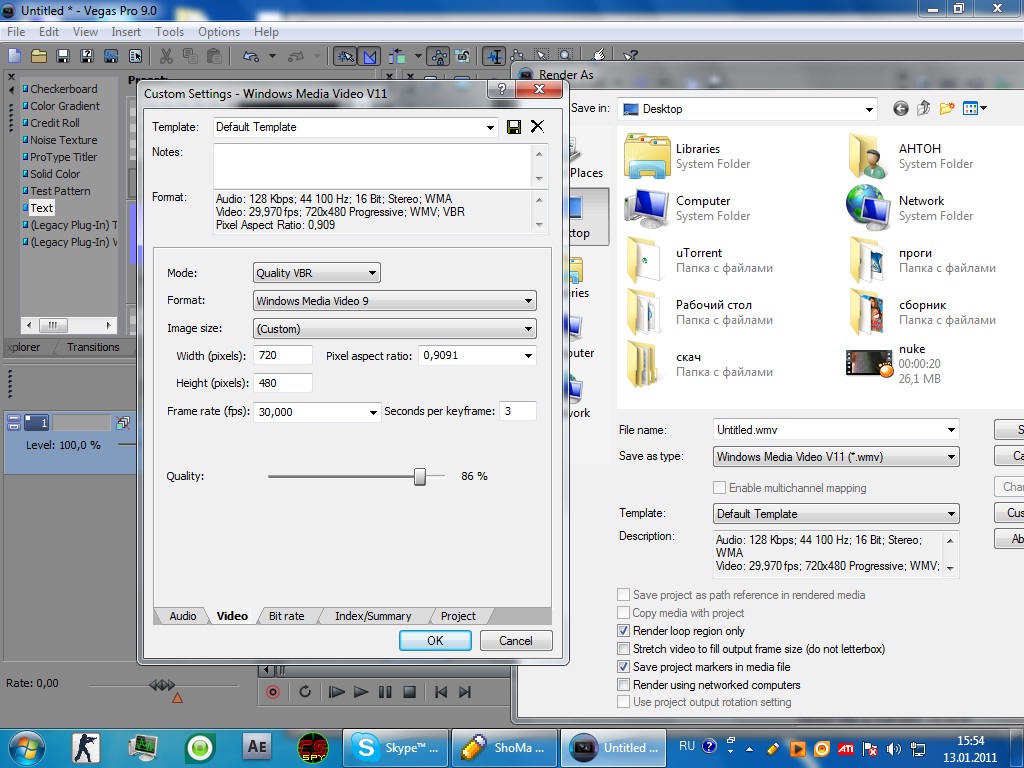The height and width of the screenshot is (768, 1024).
Task: Create a new project from the toolbar
Action: click(14, 56)
